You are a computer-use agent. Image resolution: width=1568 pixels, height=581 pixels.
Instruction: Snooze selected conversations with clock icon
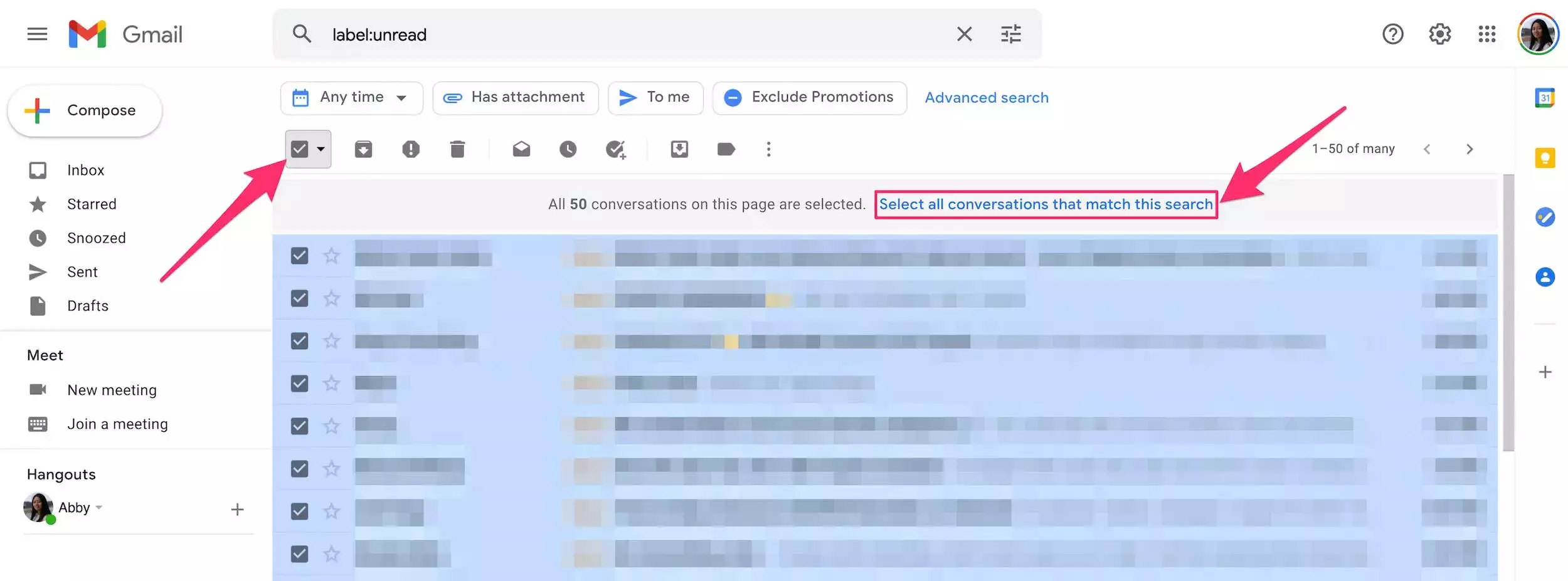point(568,149)
